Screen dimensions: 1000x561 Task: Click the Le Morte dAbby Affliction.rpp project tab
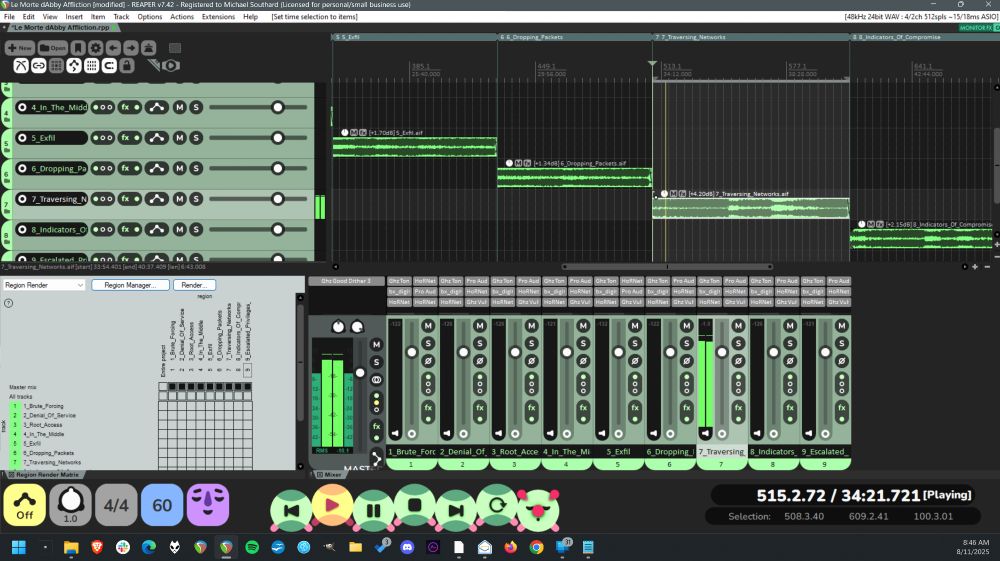point(61,27)
